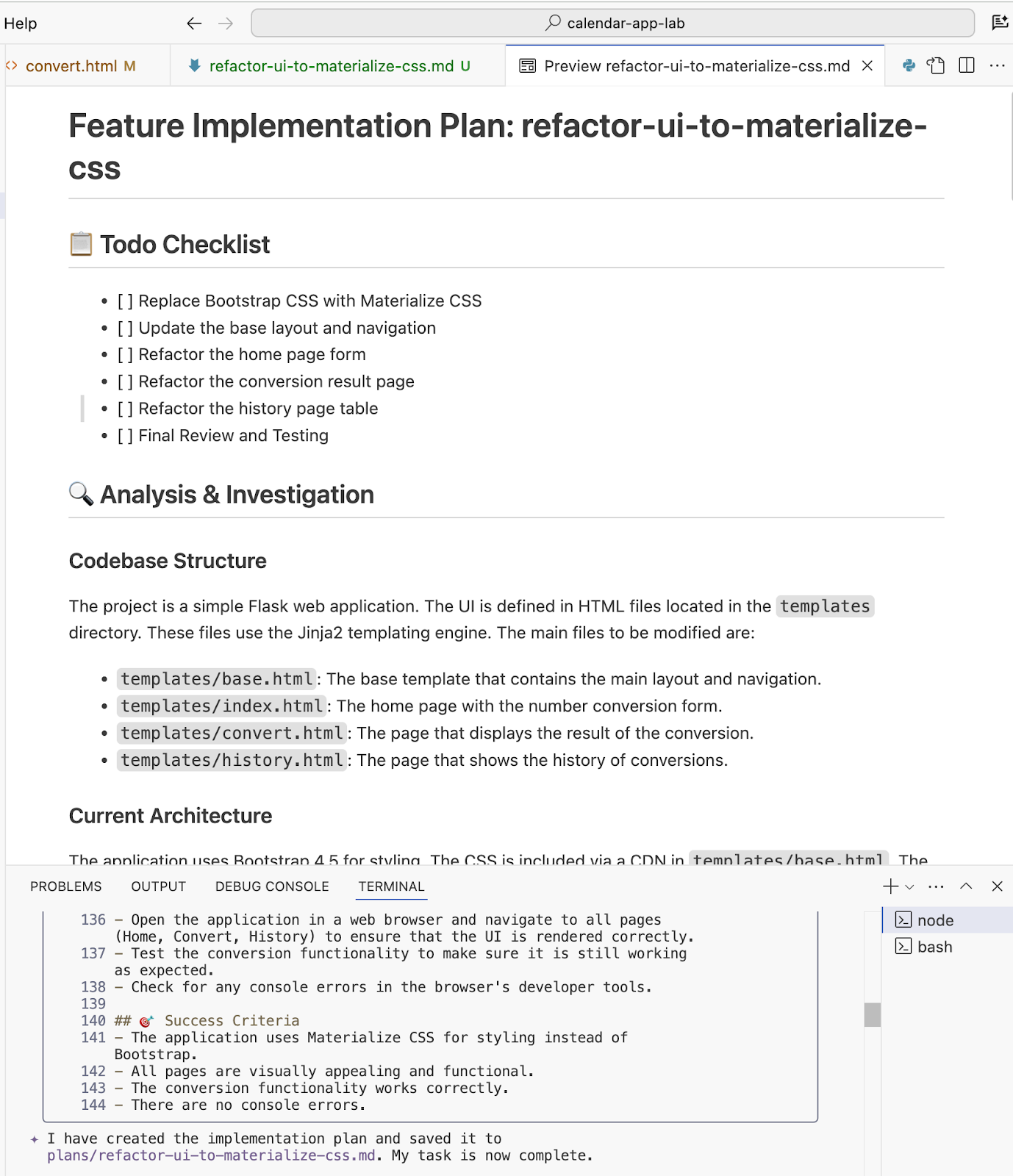Open the Copilot chat icon

[999, 23]
